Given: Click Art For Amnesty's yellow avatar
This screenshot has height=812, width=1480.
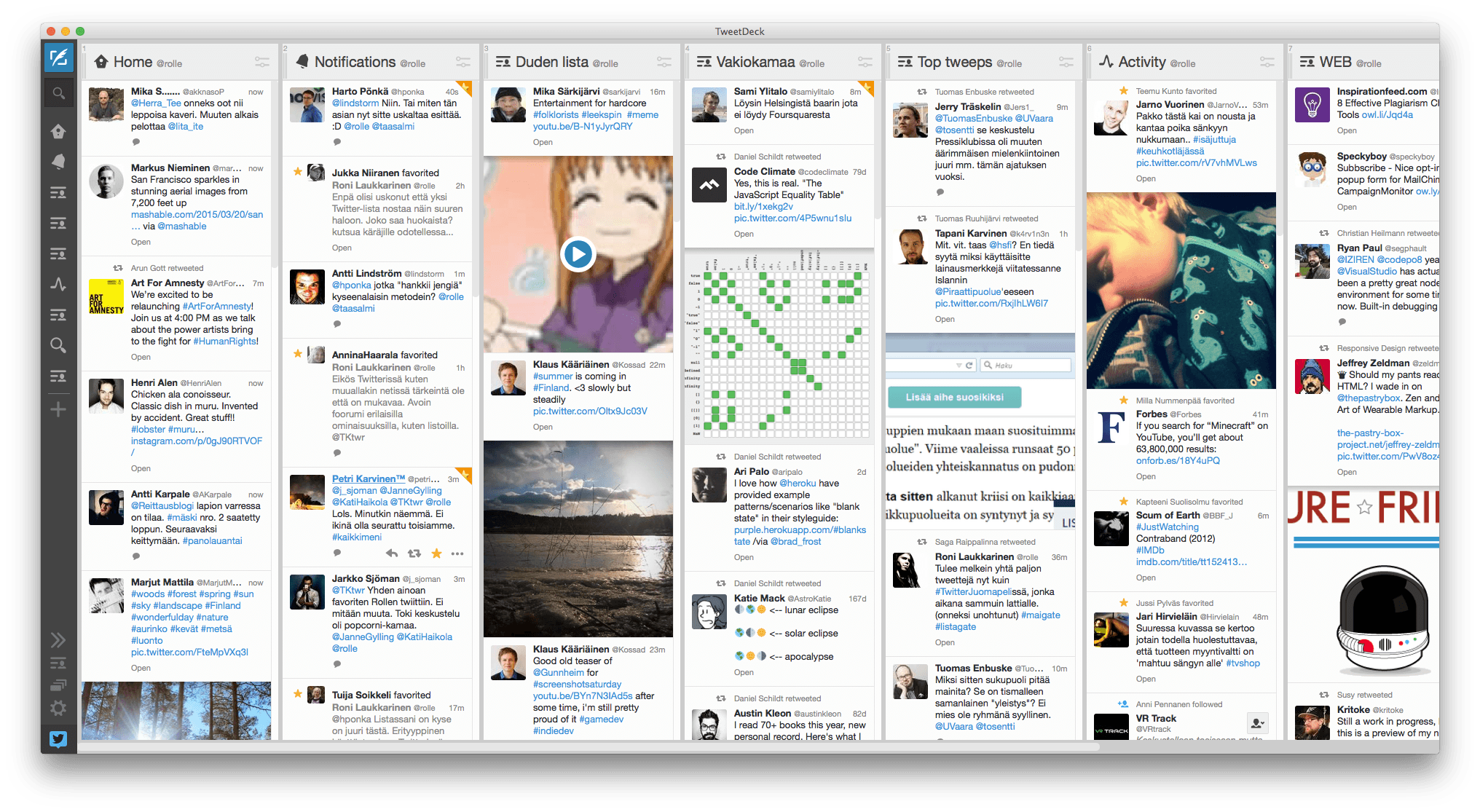Looking at the screenshot, I should tap(106, 297).
